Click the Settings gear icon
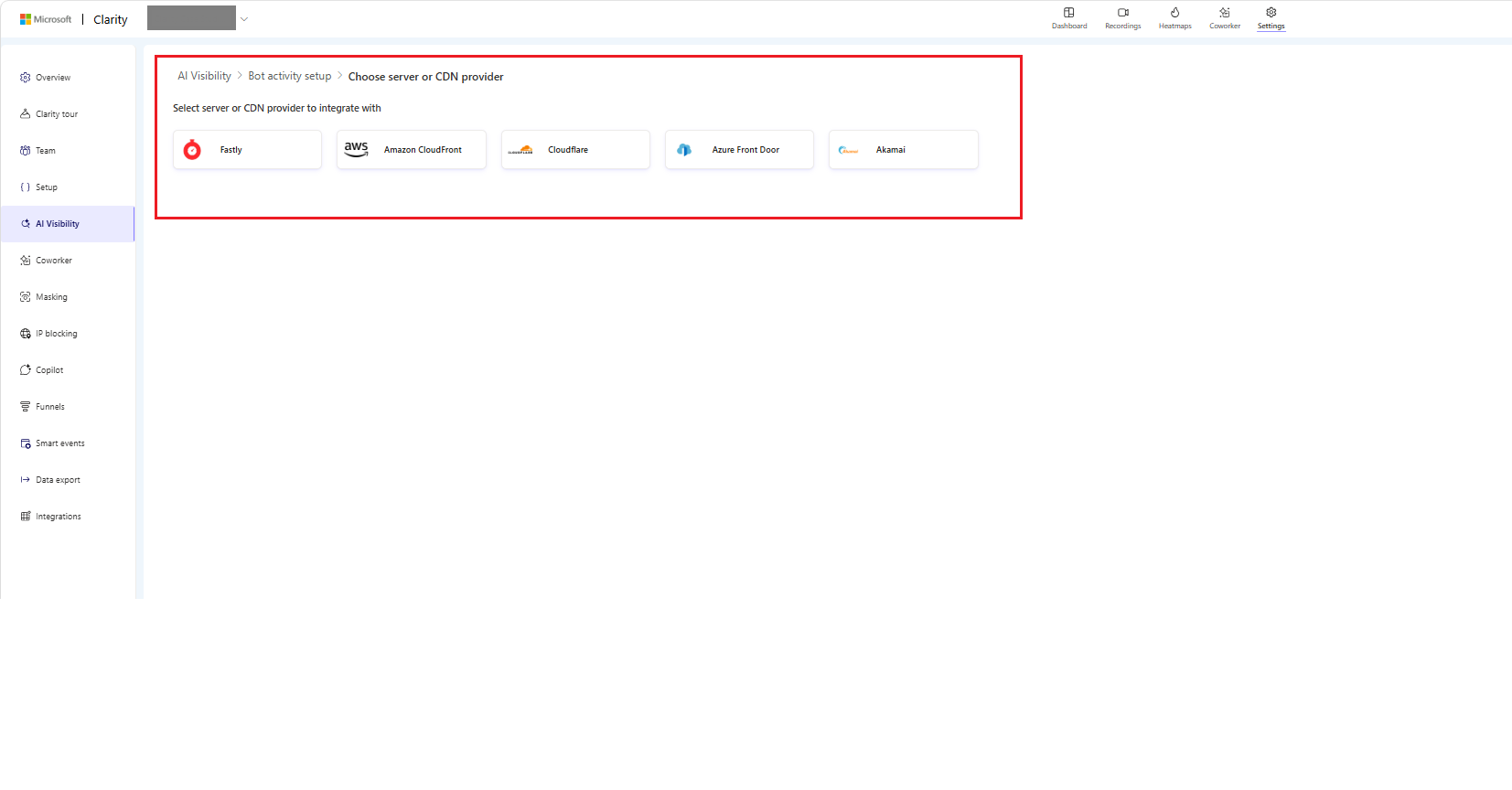This screenshot has width=1512, height=790. (x=1271, y=13)
